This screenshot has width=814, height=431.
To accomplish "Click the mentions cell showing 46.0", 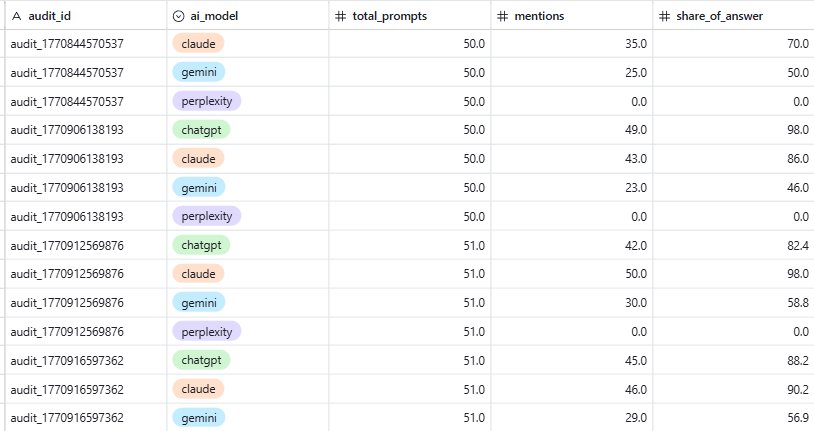I will point(572,389).
